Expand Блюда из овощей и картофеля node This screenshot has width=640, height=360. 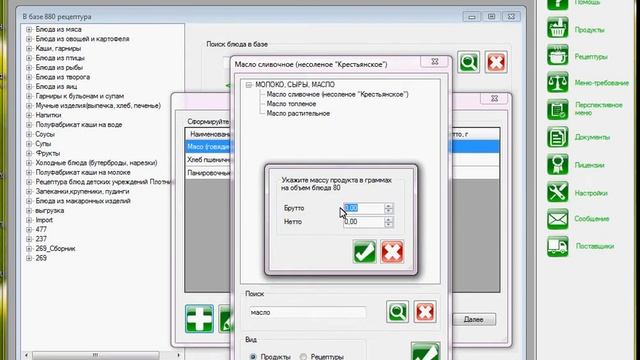(29, 39)
